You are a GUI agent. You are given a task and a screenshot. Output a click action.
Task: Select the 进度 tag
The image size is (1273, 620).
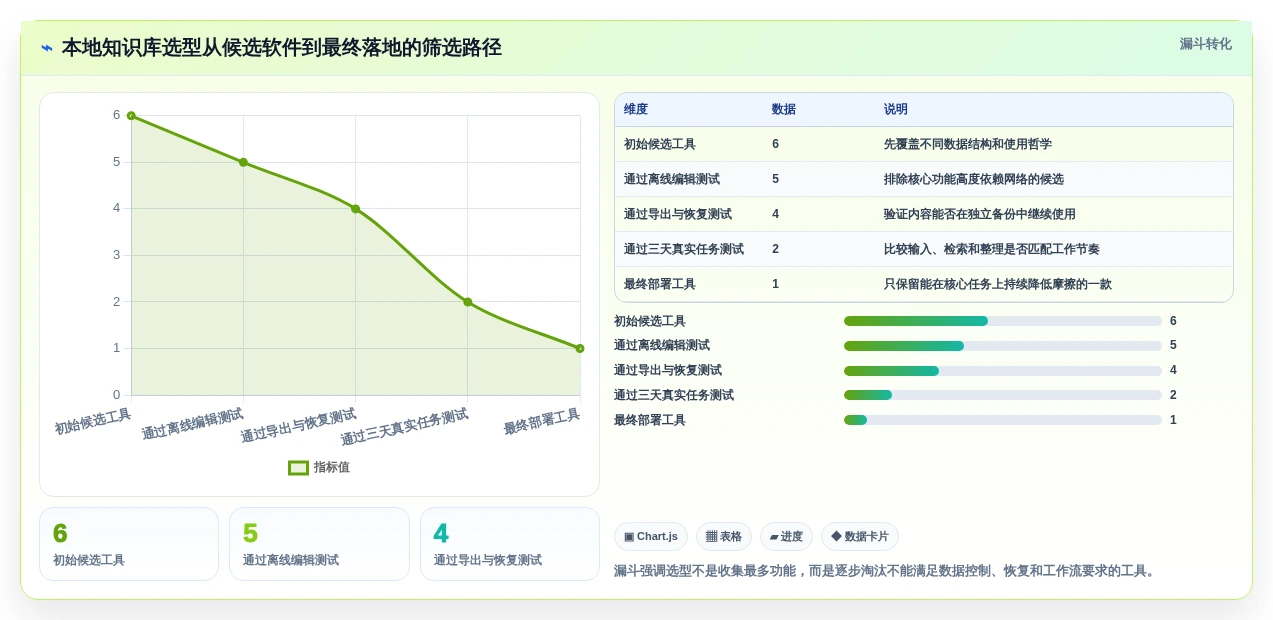click(786, 536)
